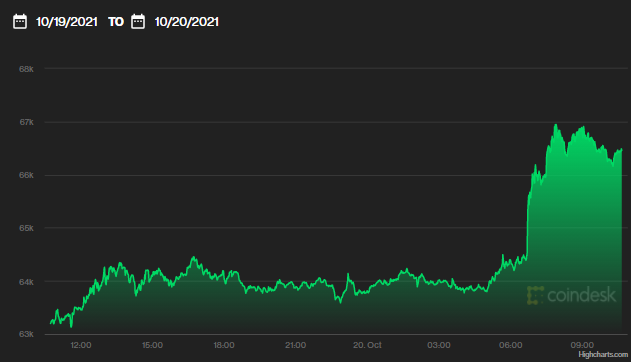The height and width of the screenshot is (362, 631).
Task: Click the 65k y-axis label
Action: (x=26, y=228)
